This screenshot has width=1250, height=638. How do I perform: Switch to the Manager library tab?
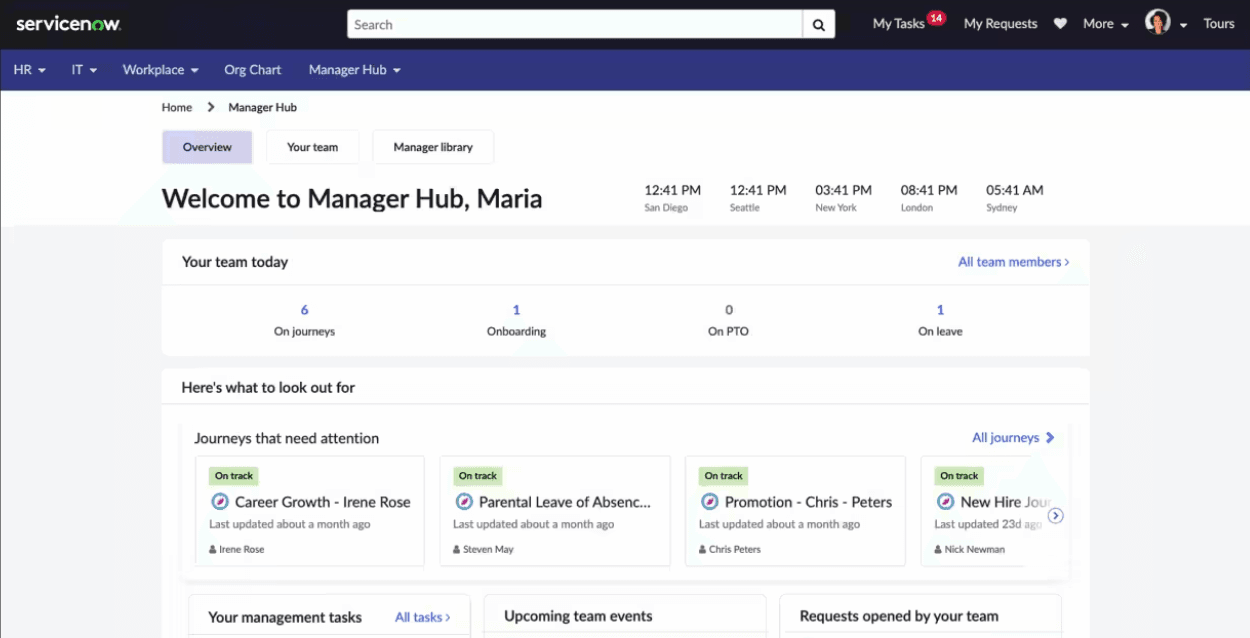433,147
